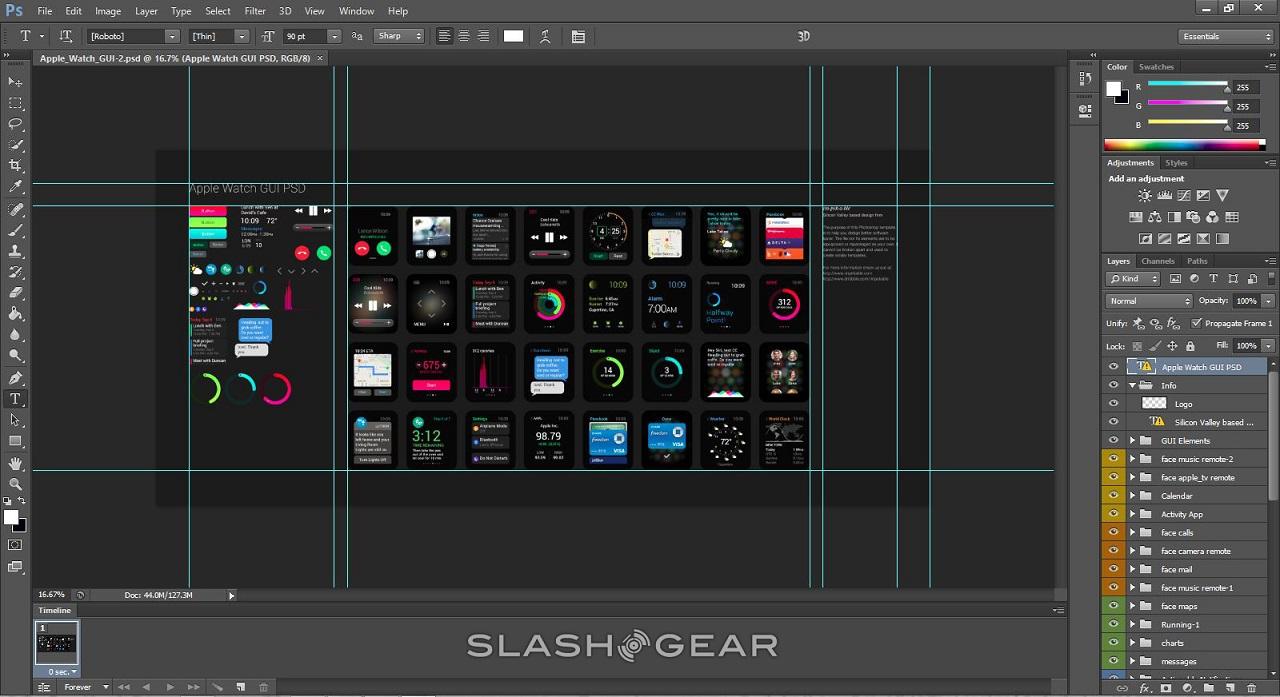1280x697 pixels.
Task: Click the Delete layer trash icon
Action: point(1253,688)
